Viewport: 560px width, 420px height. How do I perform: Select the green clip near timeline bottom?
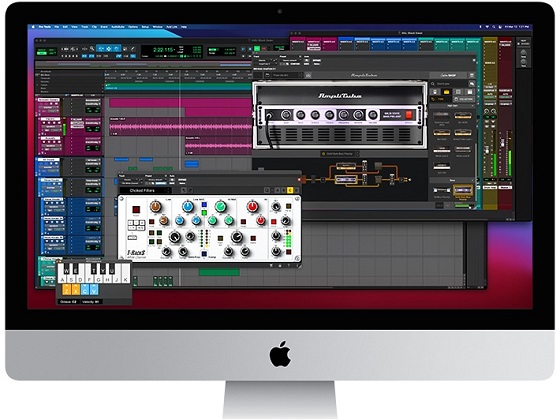(219, 273)
